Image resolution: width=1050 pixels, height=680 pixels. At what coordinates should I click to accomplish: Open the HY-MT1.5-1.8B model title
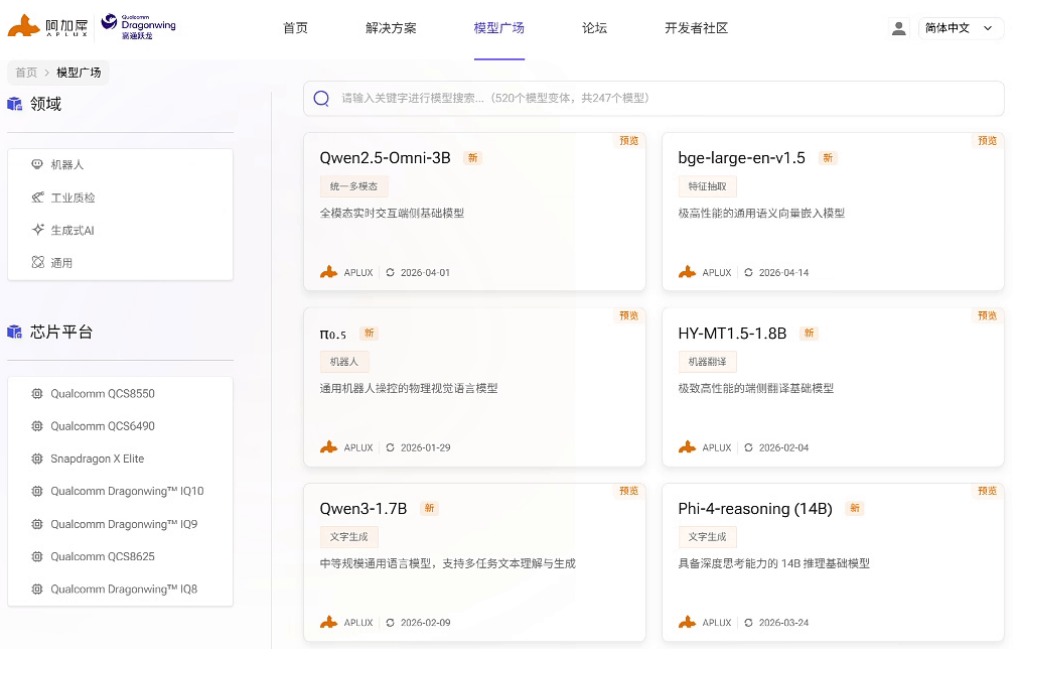pos(732,334)
